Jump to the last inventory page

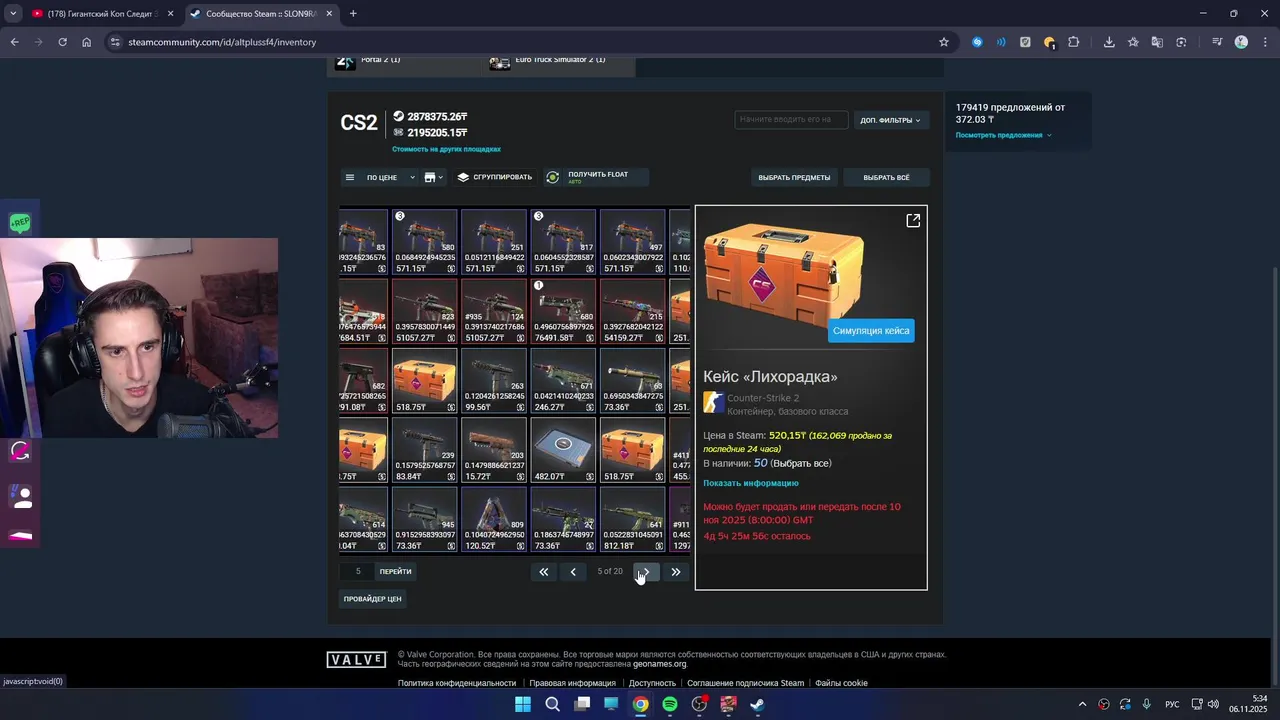(676, 572)
